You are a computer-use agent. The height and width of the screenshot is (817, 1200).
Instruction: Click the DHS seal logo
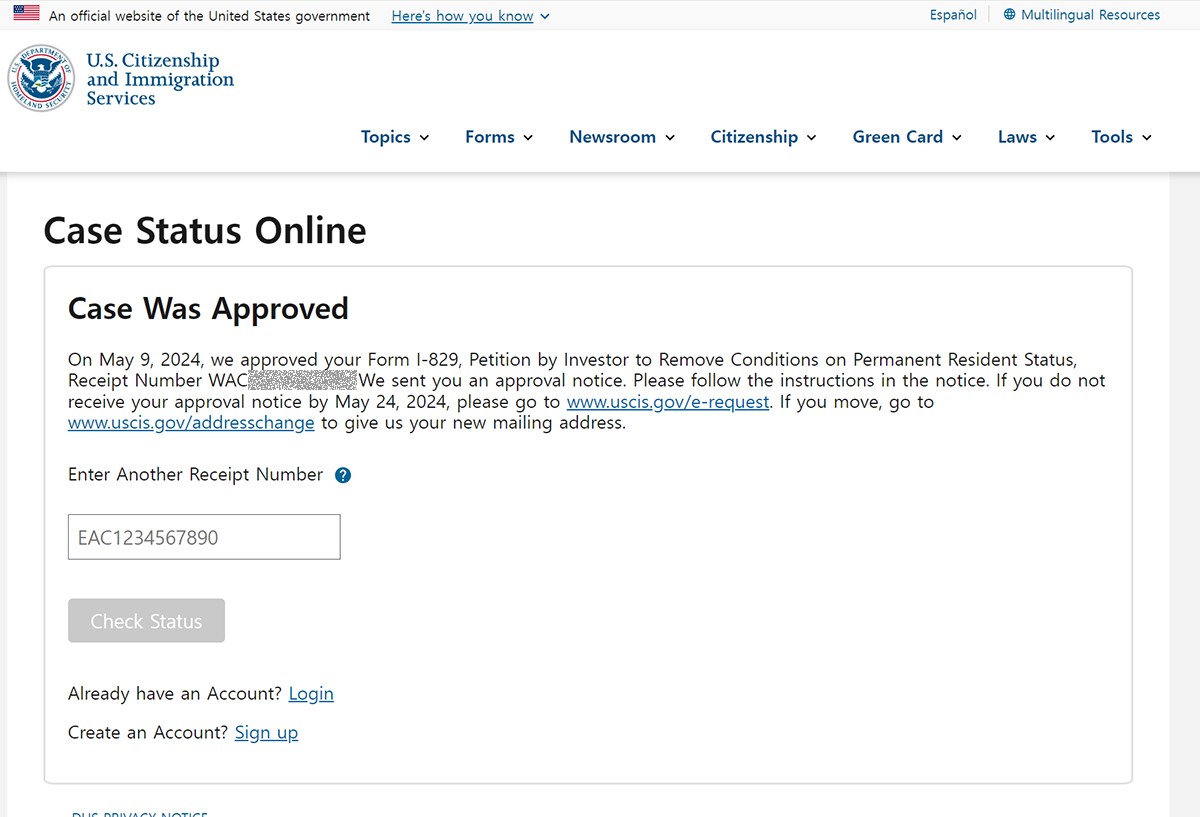41,78
